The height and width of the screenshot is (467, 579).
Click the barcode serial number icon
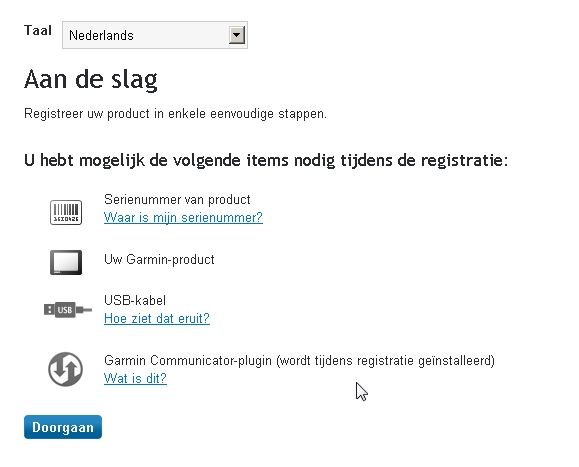tap(66, 212)
